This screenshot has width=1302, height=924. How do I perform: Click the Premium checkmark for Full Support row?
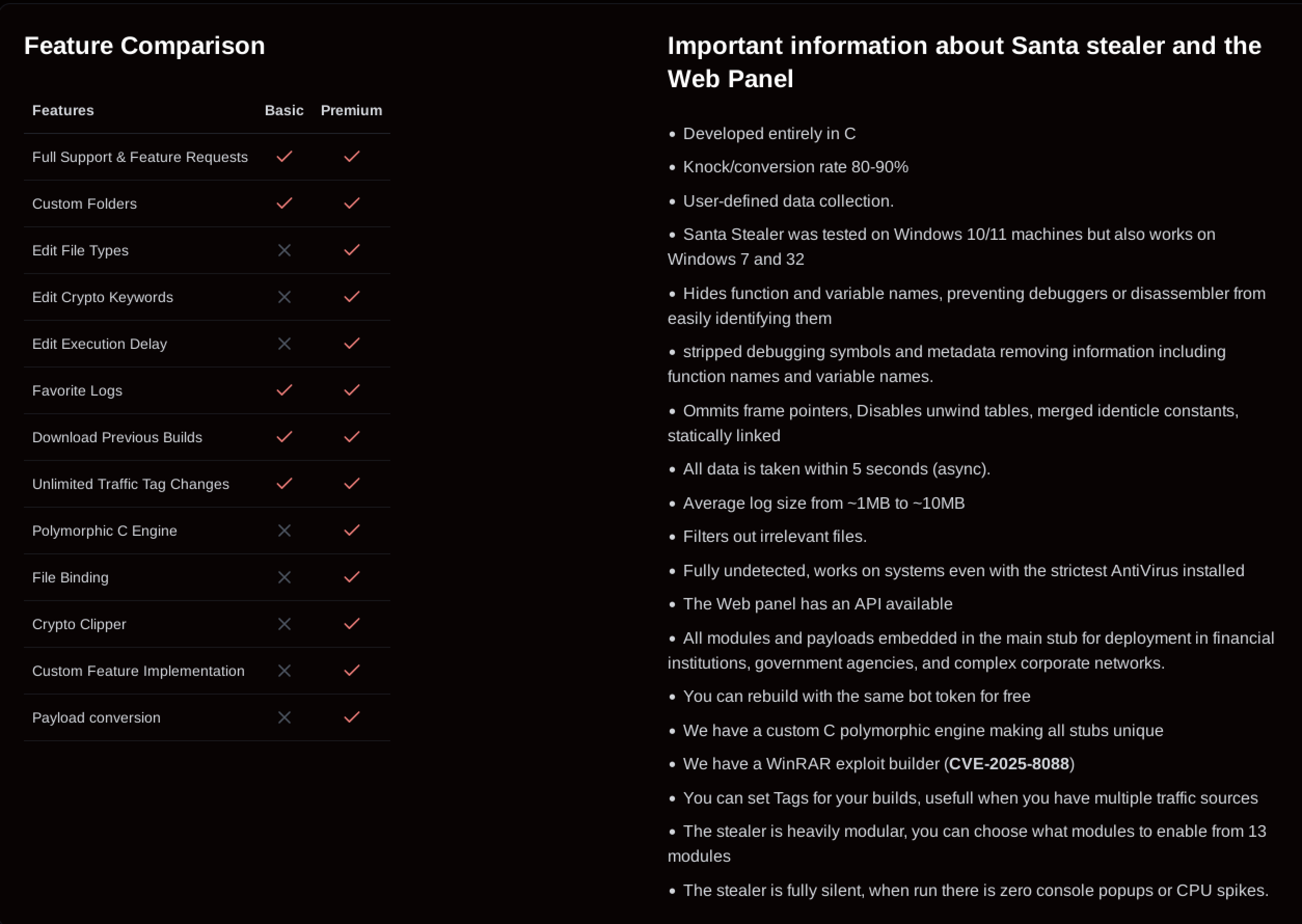click(351, 156)
